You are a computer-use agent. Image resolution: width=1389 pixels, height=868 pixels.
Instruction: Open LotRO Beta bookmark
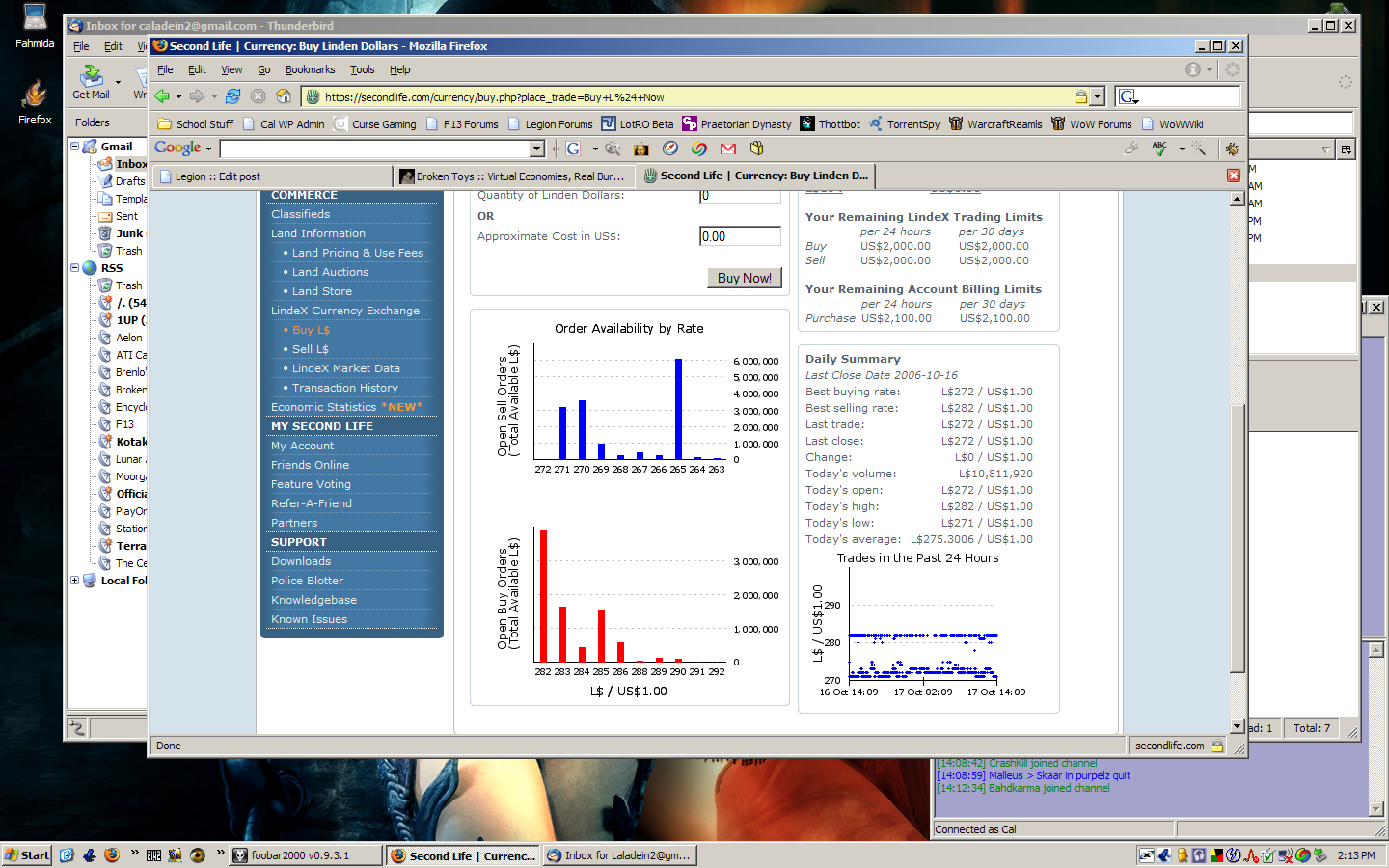638,124
